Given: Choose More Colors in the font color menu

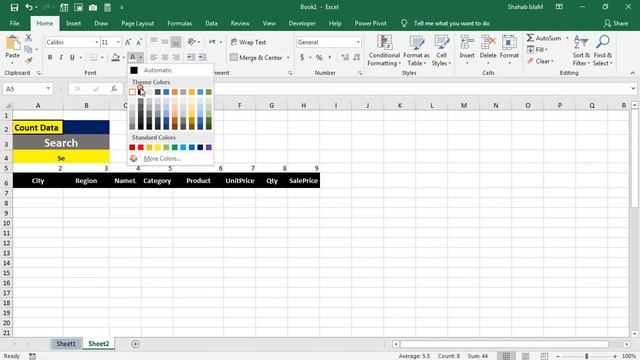Looking at the screenshot, I should 162,158.
